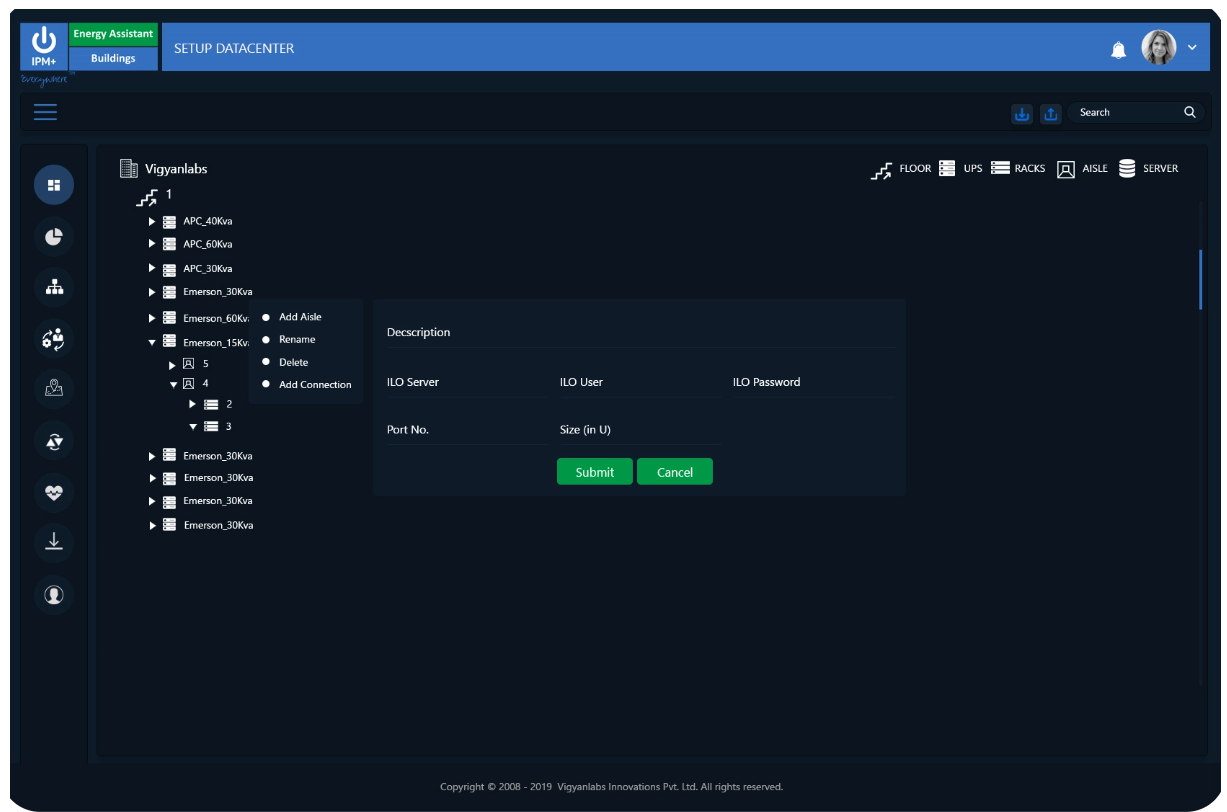The height and width of the screenshot is (812, 1227).
Task: Click the green Cancel button
Action: click(675, 472)
